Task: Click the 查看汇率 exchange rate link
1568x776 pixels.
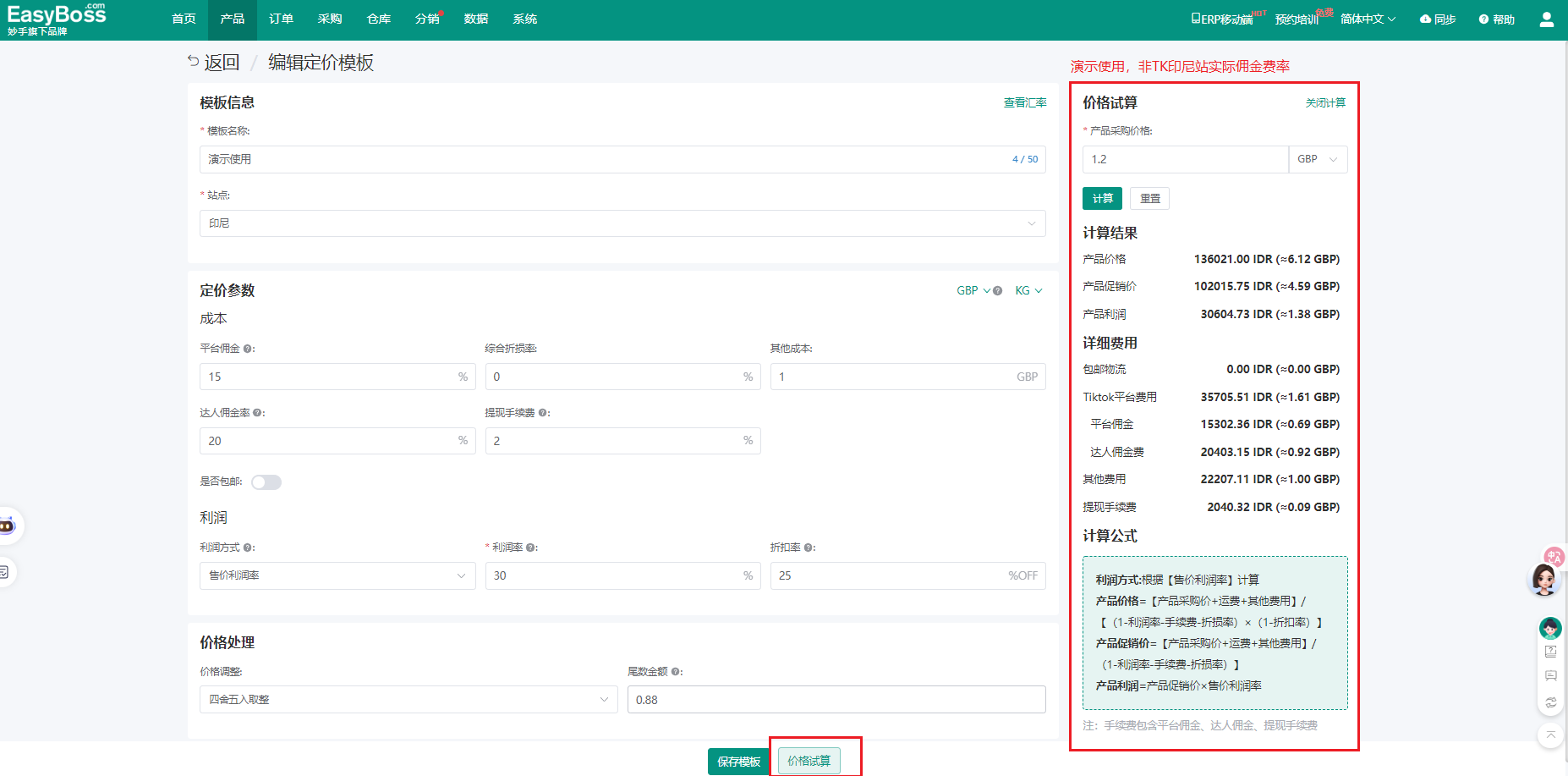Action: tap(1024, 102)
